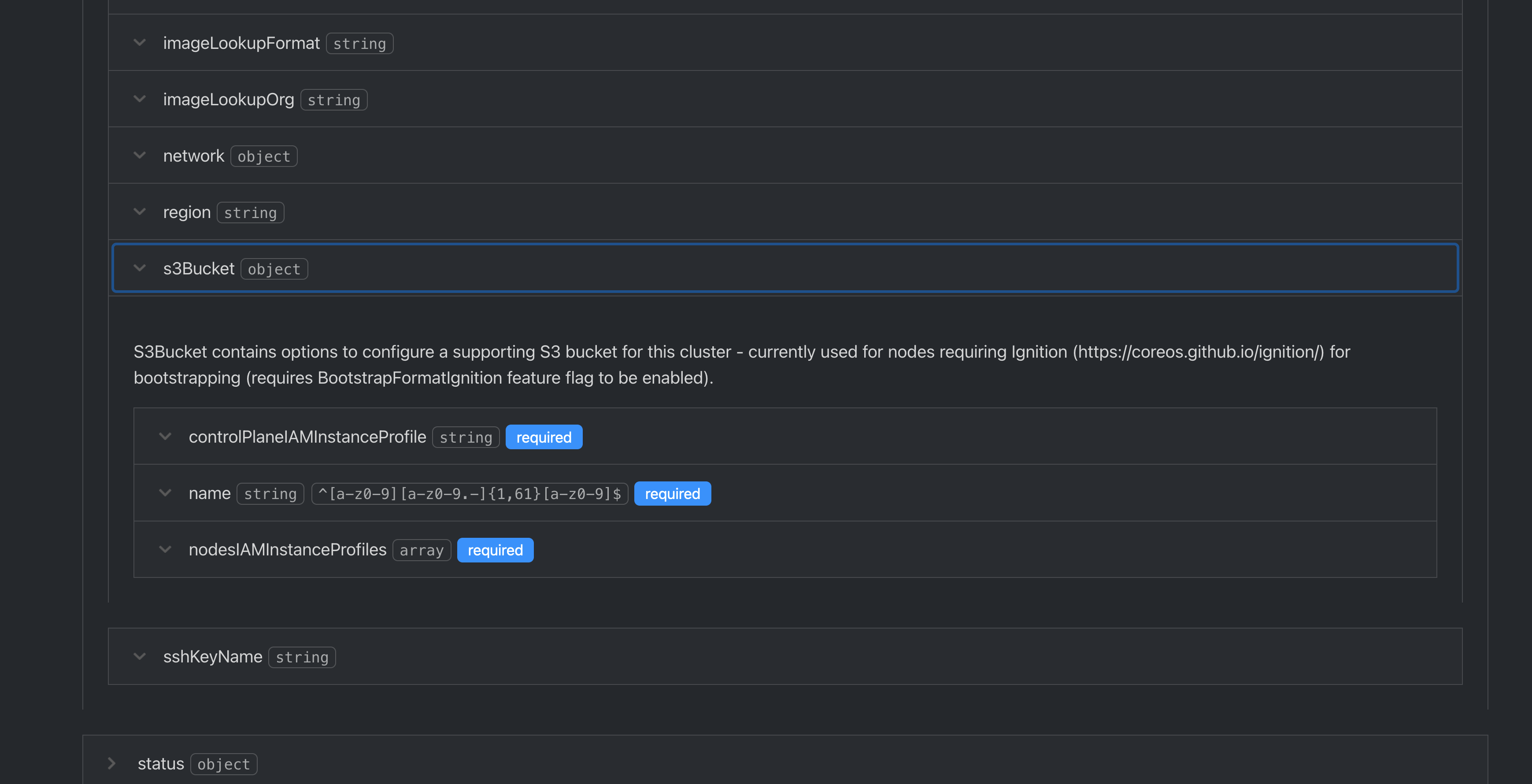This screenshot has height=784, width=1532.
Task: Click the object type badge beside s3Bucket
Action: click(x=274, y=270)
